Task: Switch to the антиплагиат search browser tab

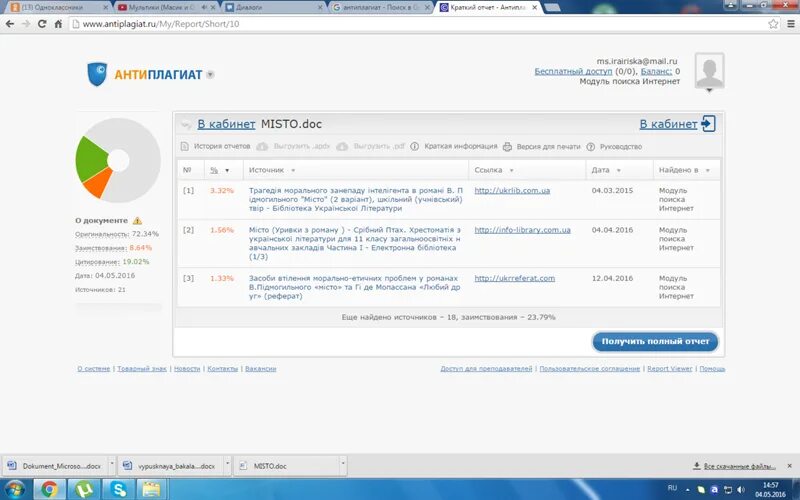Action: click(x=378, y=8)
